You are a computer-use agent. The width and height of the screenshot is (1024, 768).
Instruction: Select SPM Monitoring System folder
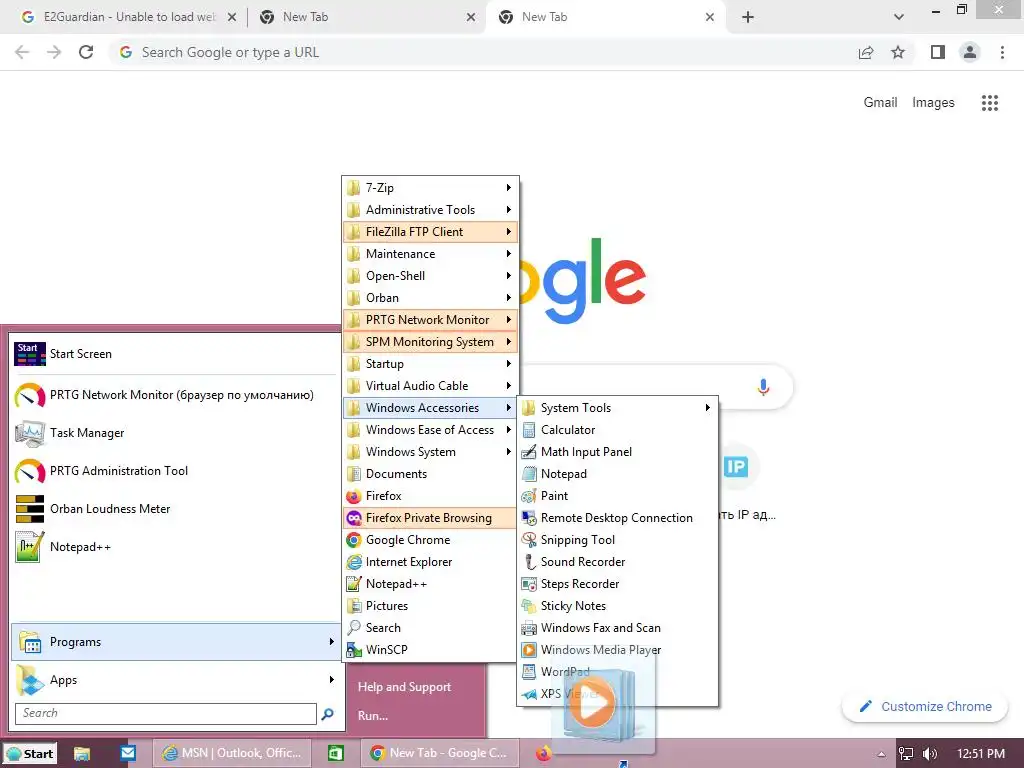pyautogui.click(x=430, y=342)
